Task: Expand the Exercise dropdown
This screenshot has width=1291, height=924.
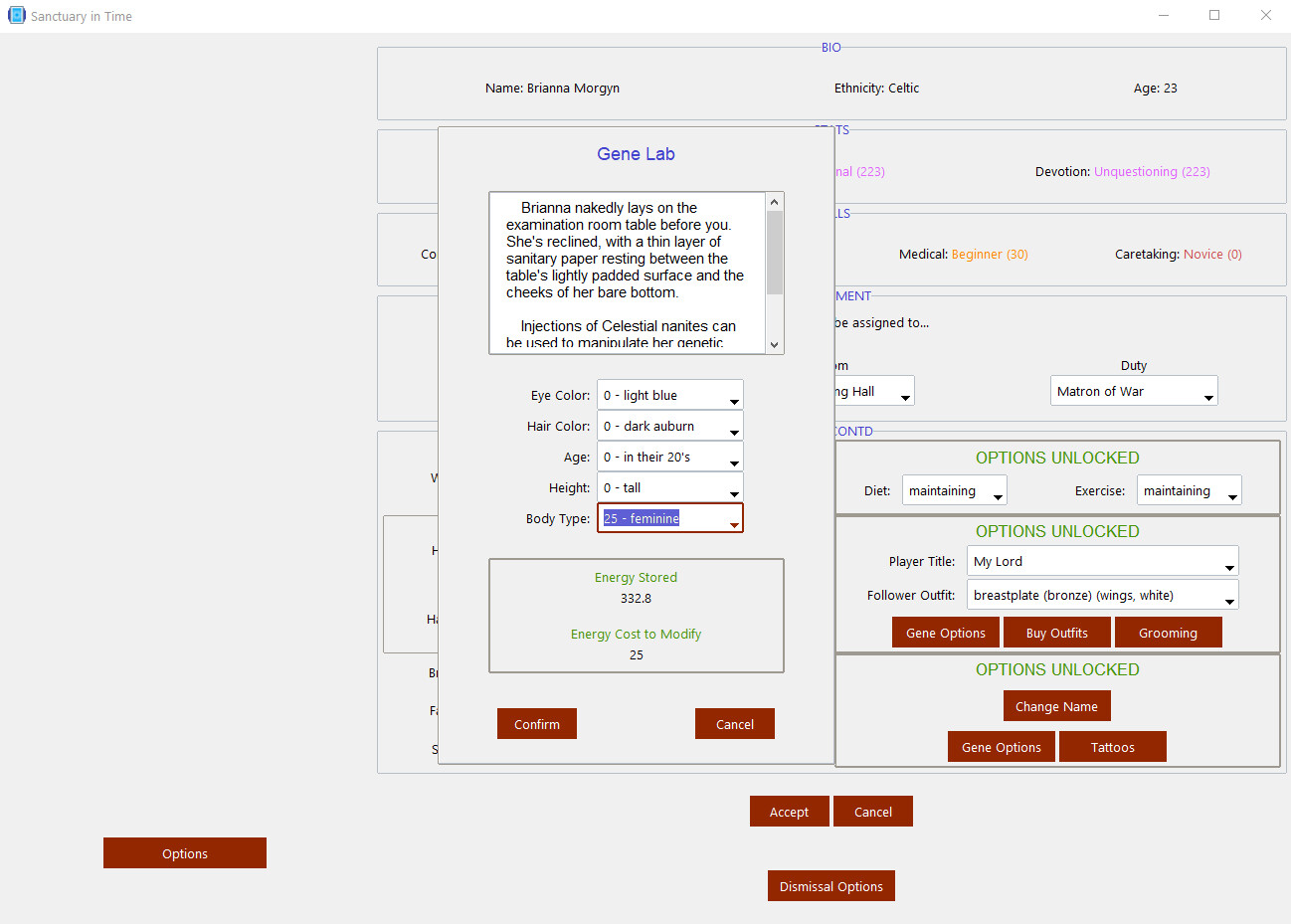Action: coord(1189,491)
